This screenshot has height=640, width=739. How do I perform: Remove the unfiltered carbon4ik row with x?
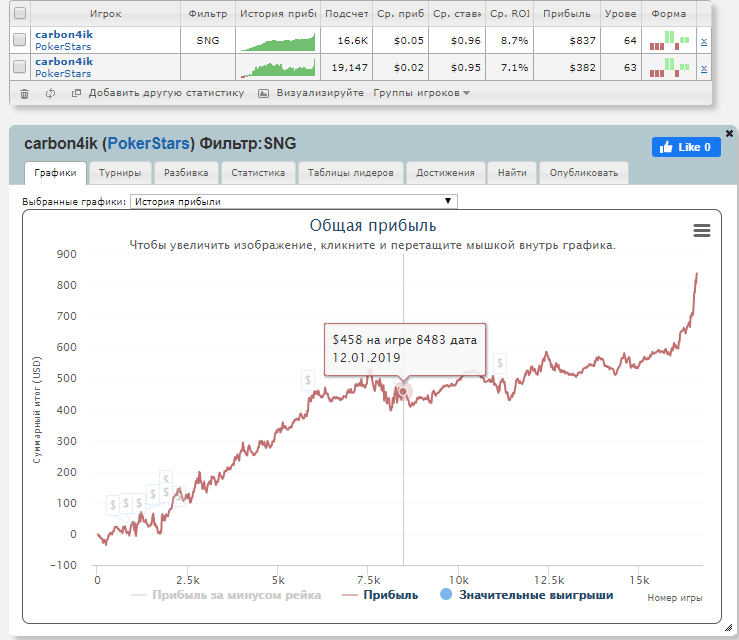pyautogui.click(x=704, y=69)
